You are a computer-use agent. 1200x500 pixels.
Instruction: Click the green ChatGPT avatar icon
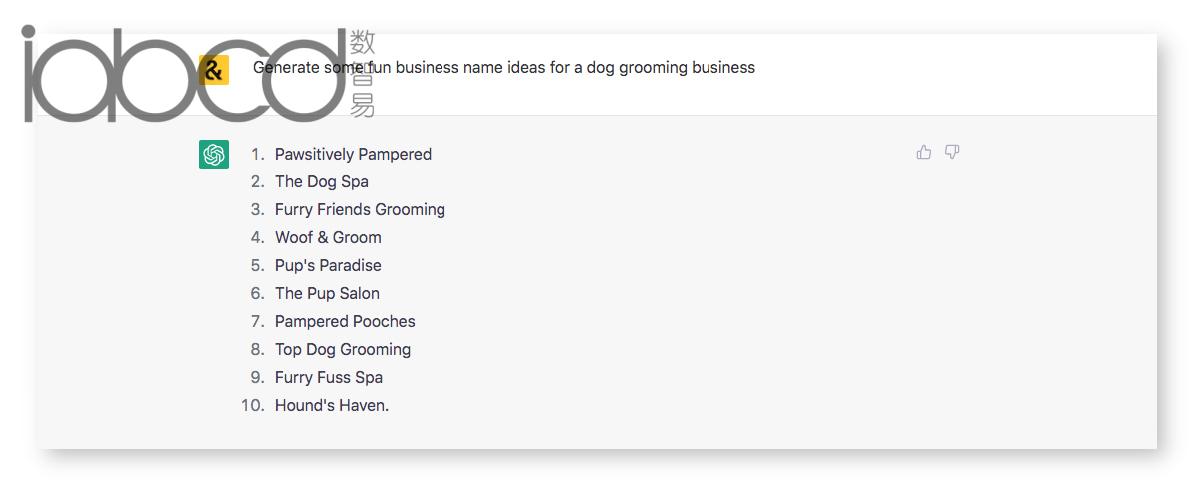[214, 154]
